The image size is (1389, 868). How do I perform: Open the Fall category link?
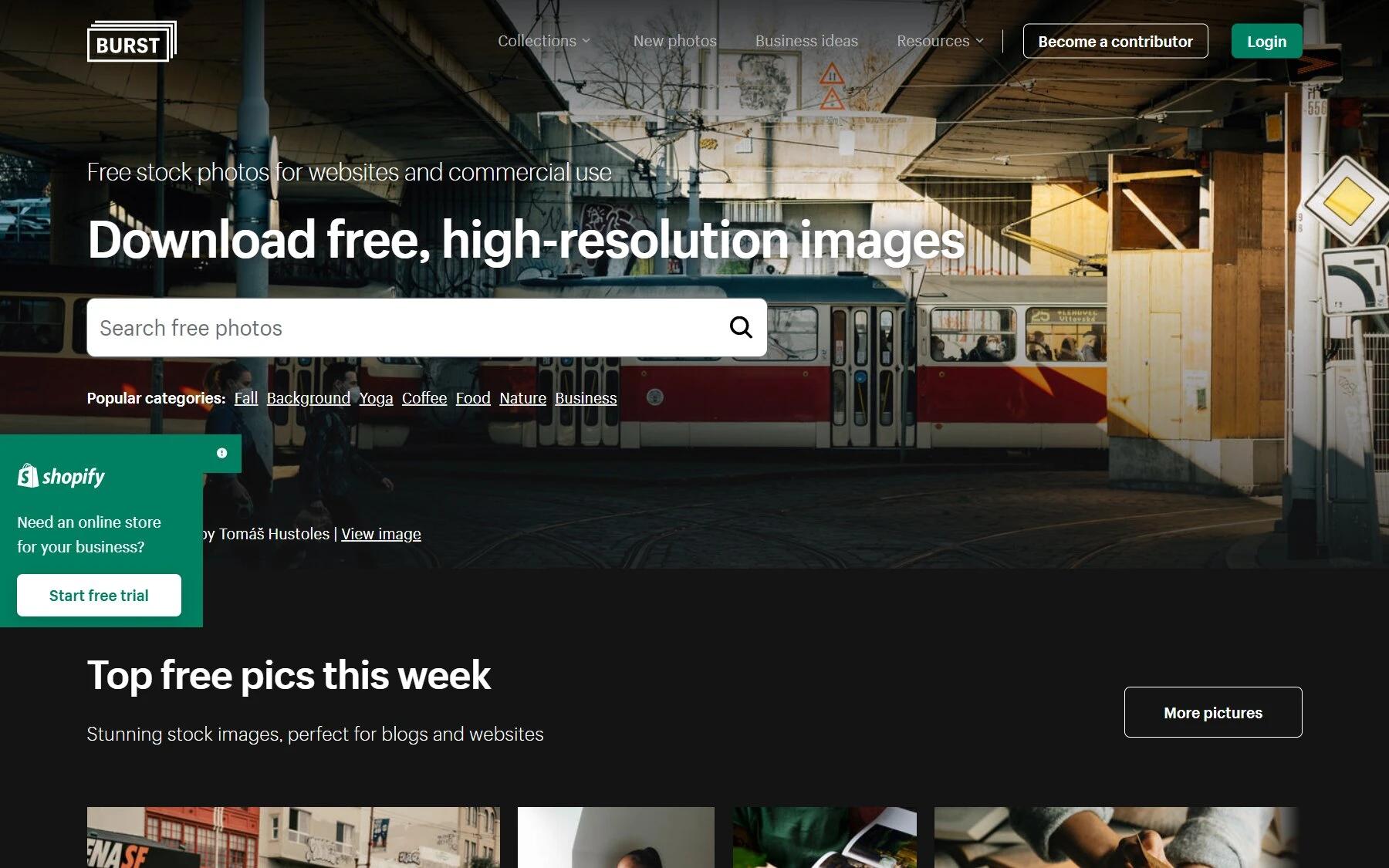coord(246,398)
